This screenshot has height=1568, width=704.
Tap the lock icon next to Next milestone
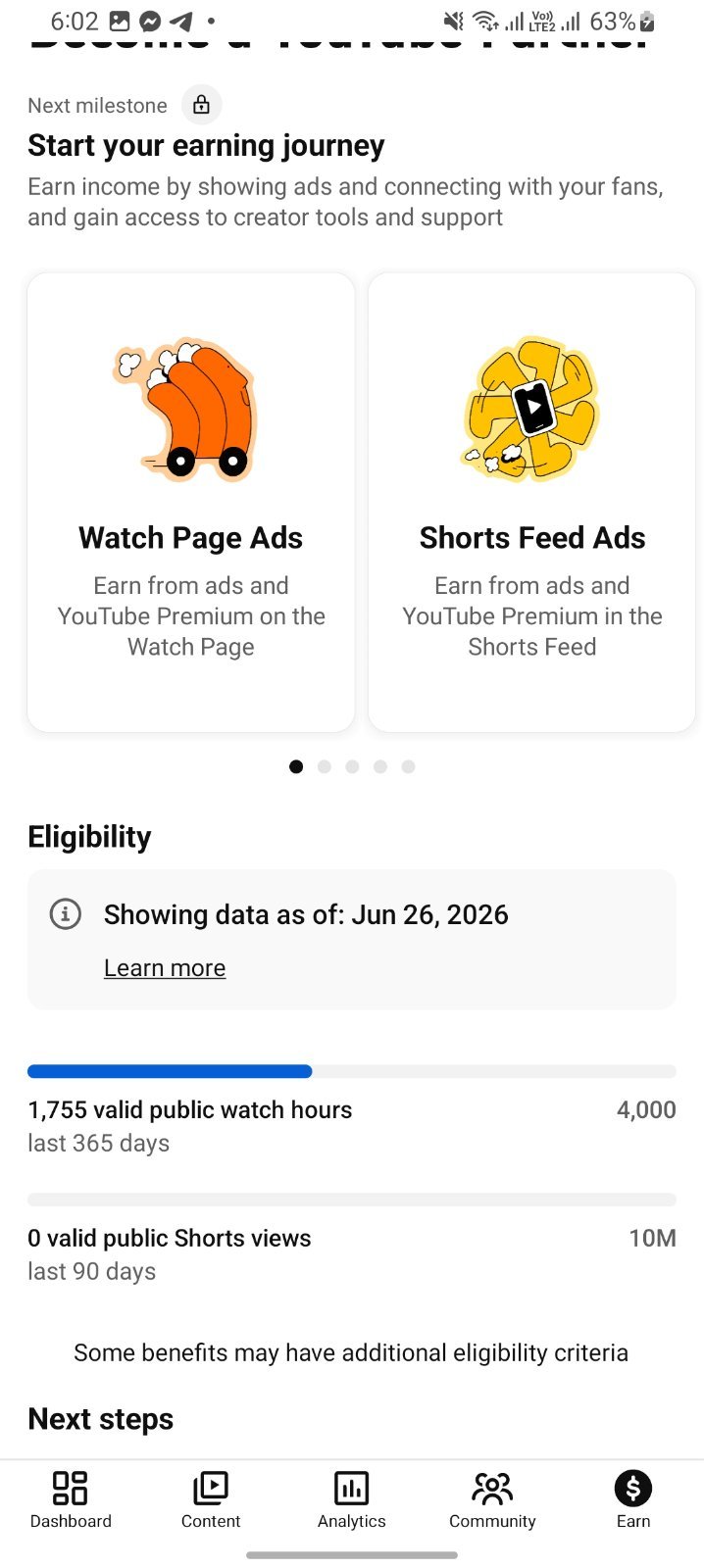pos(202,105)
